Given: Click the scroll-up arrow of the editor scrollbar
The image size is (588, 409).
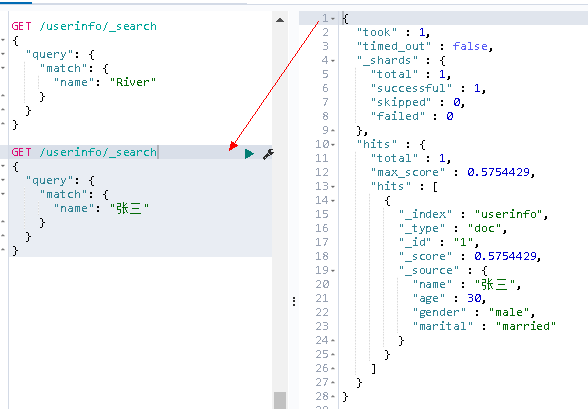Looking at the screenshot, I should tap(280, 20).
